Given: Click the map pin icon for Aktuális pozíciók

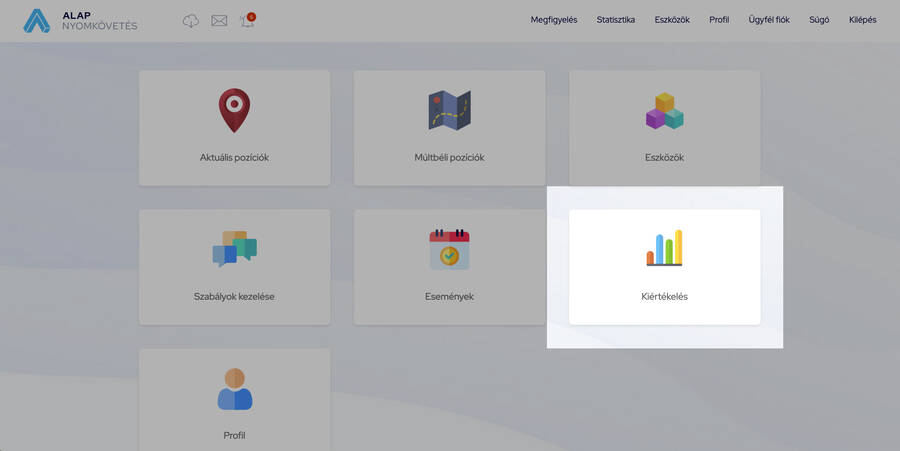Looking at the screenshot, I should [234, 110].
